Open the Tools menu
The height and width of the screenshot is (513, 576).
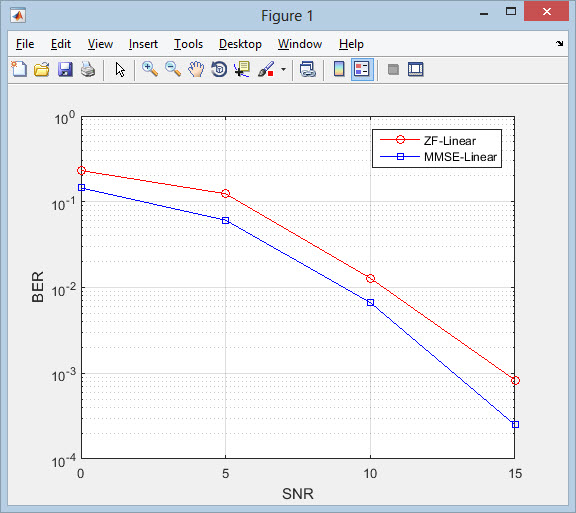pos(188,44)
